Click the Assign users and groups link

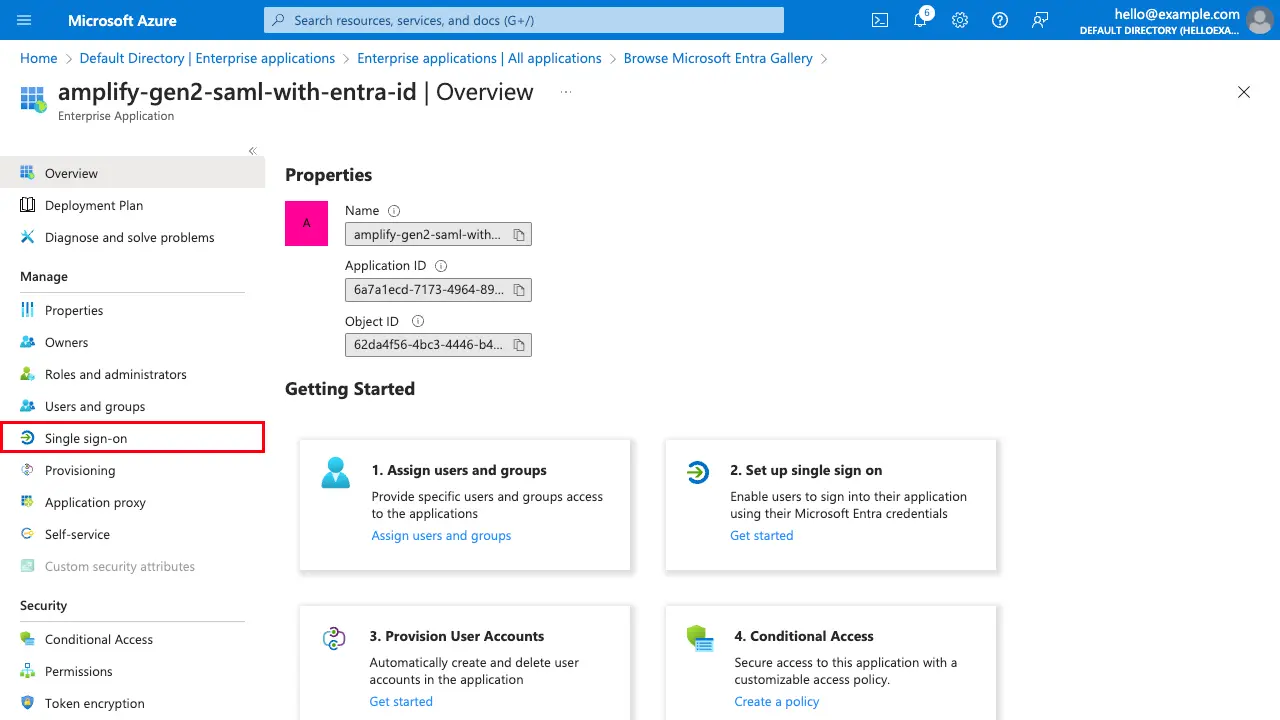(441, 536)
